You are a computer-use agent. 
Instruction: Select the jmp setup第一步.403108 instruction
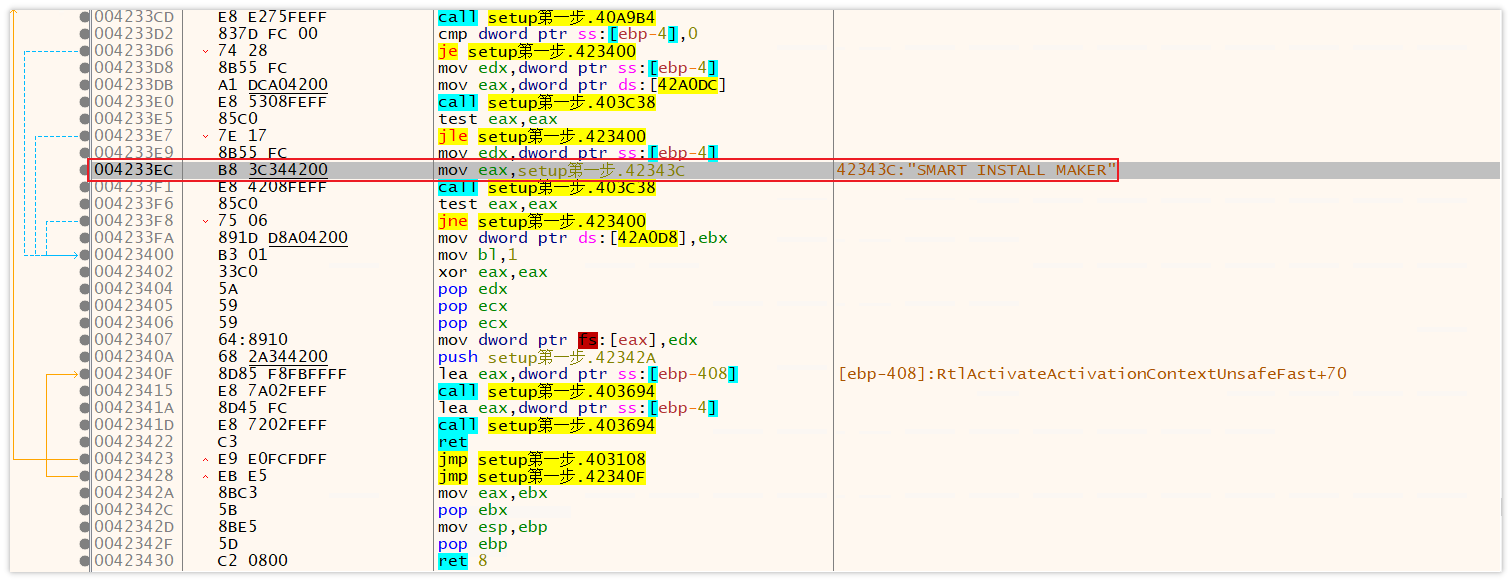[x=541, y=459]
